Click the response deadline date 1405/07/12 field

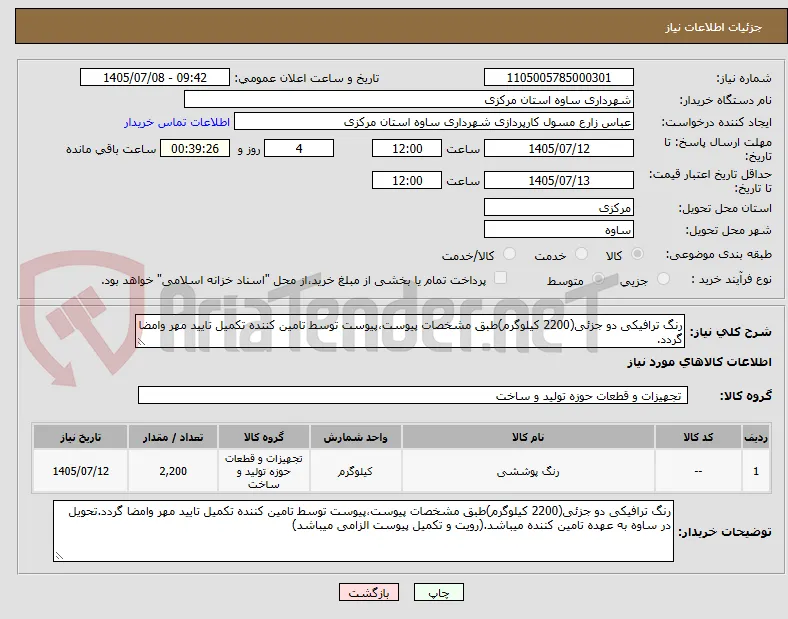coord(558,149)
